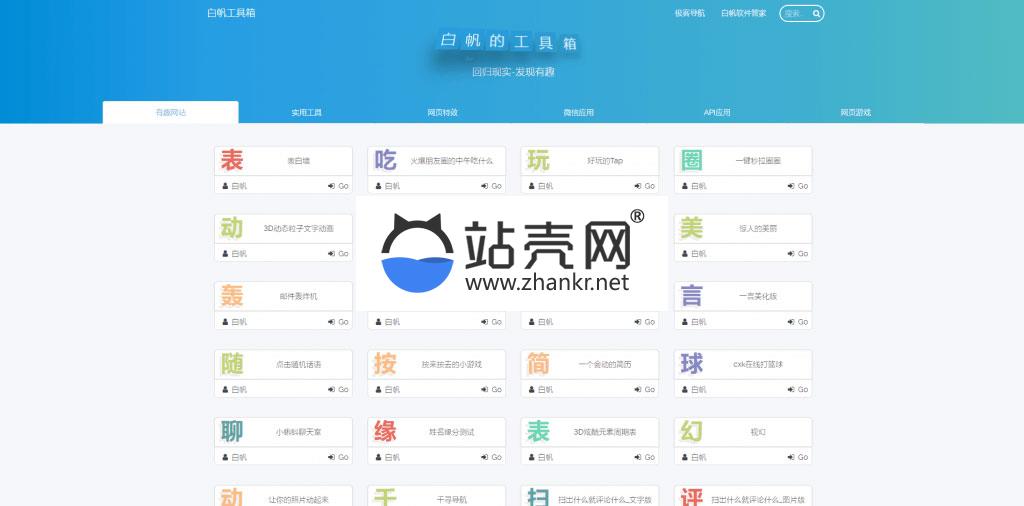The image size is (1024, 506).
Task: Click Go on the cxk在线打篮球 card
Action: 798,390
